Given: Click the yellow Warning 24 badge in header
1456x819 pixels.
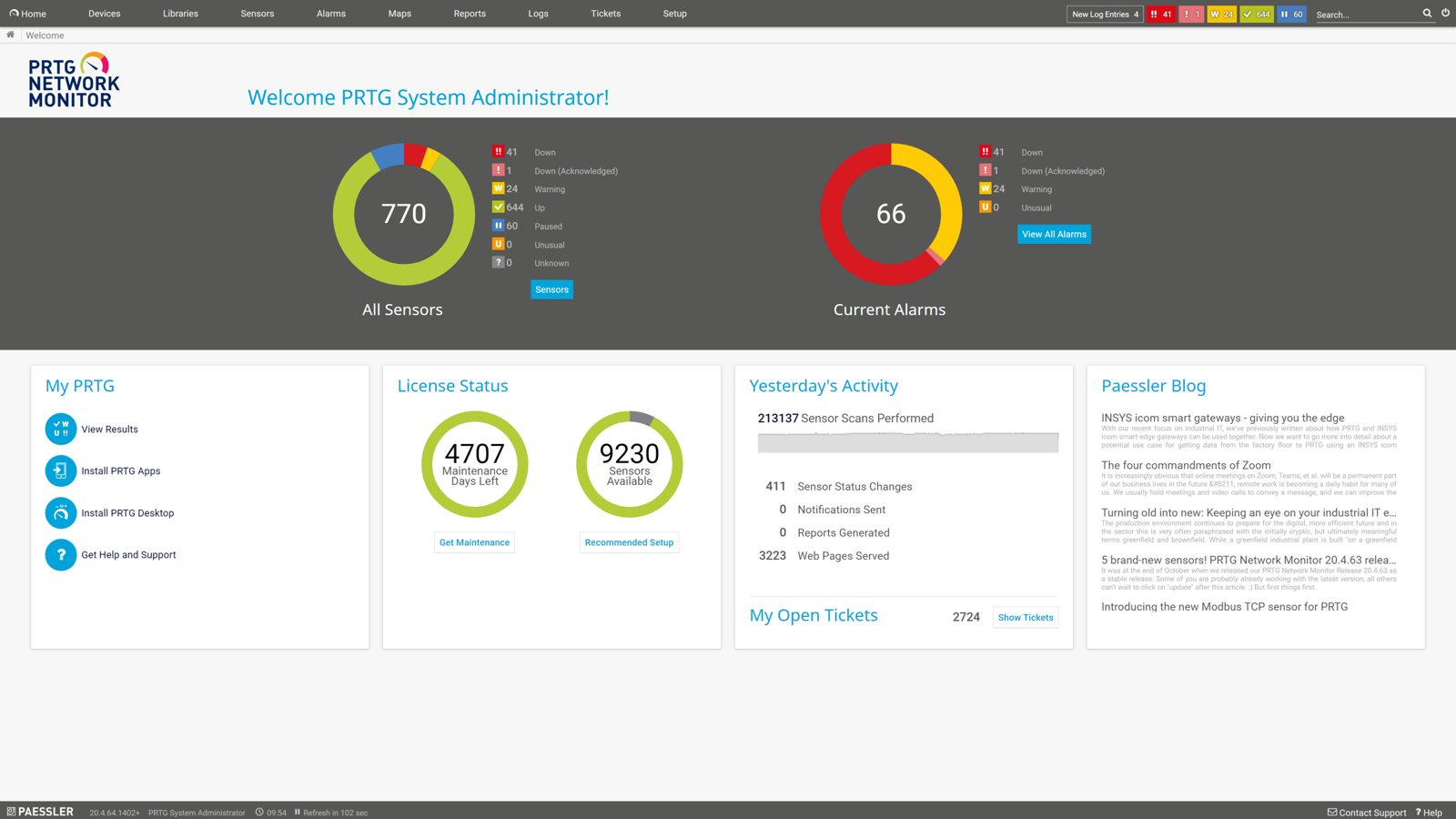Looking at the screenshot, I should coord(1221,15).
